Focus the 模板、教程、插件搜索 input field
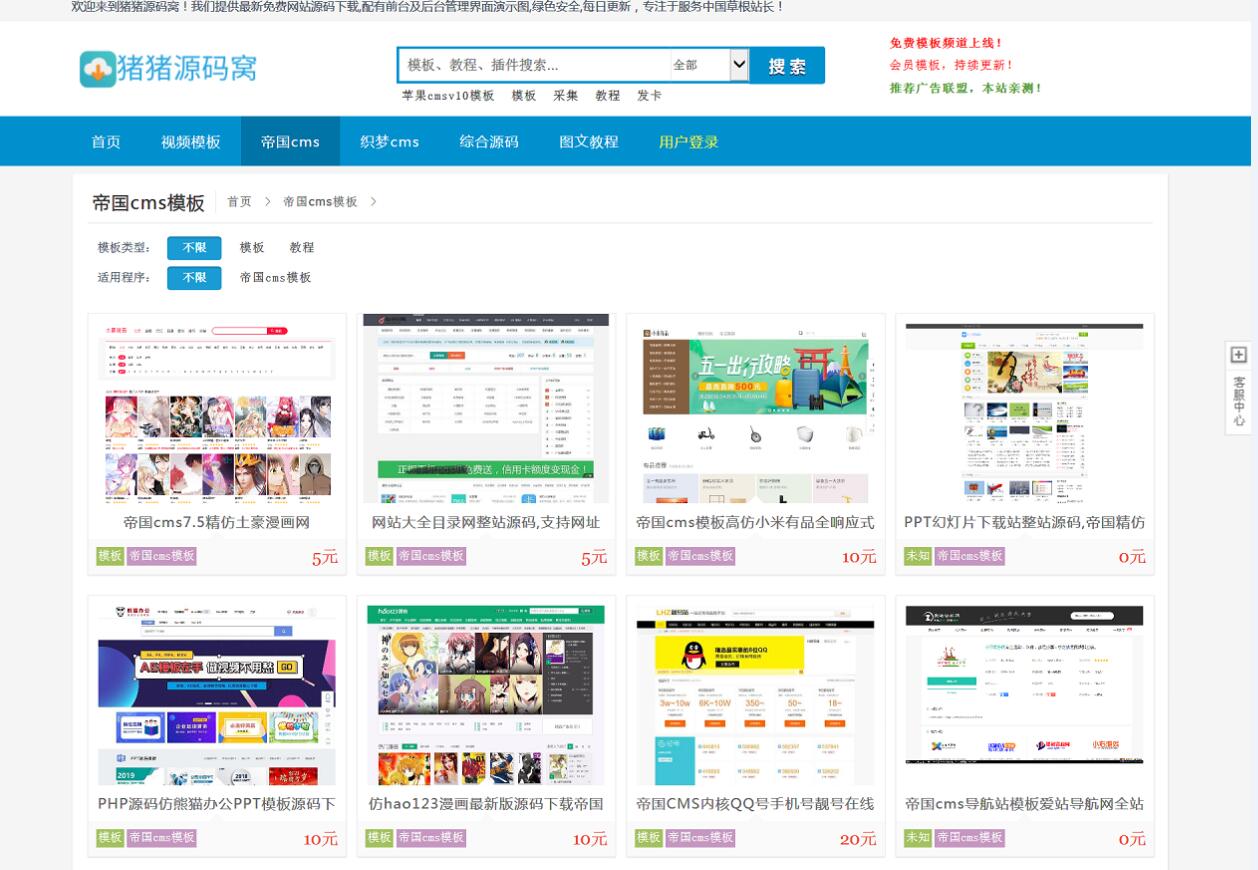This screenshot has height=870, width=1258. pos(534,65)
